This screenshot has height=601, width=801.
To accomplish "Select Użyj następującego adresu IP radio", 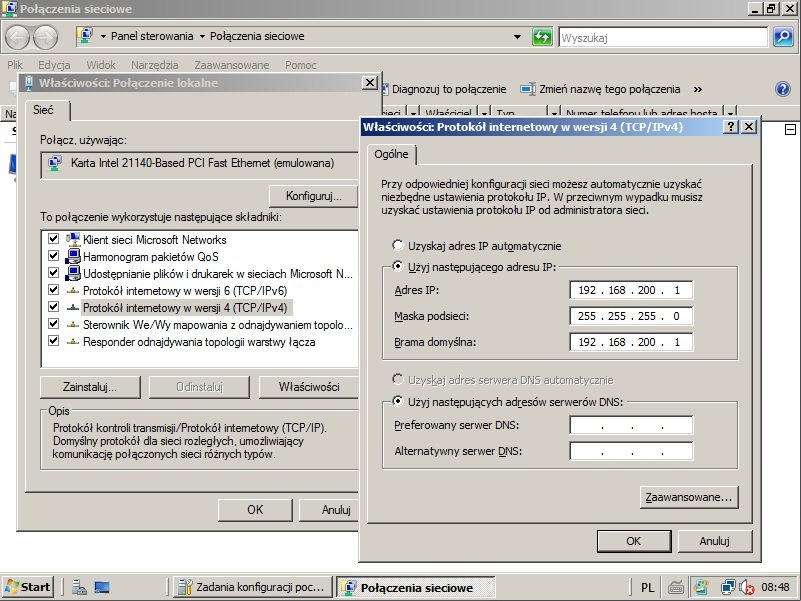I will (397, 266).
